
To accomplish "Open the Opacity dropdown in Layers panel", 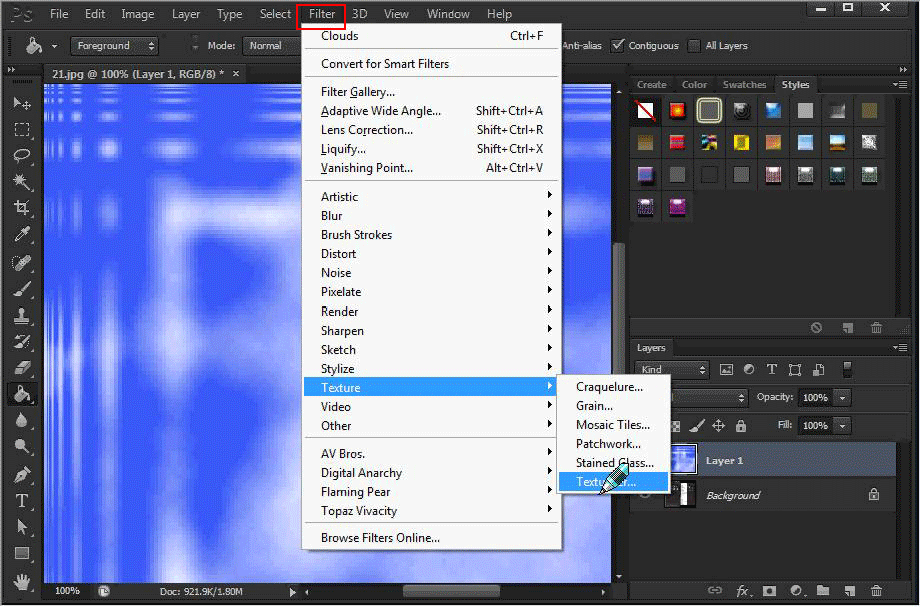I will 843,398.
